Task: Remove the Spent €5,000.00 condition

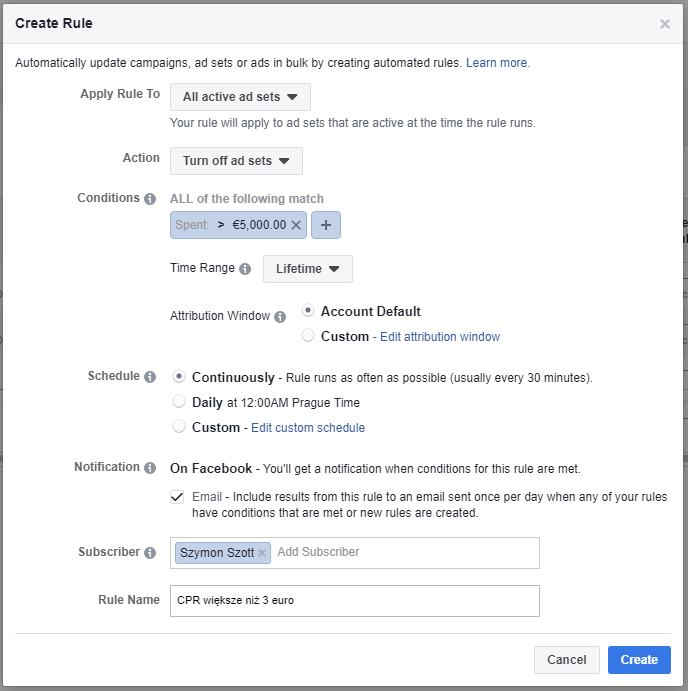Action: [296, 226]
